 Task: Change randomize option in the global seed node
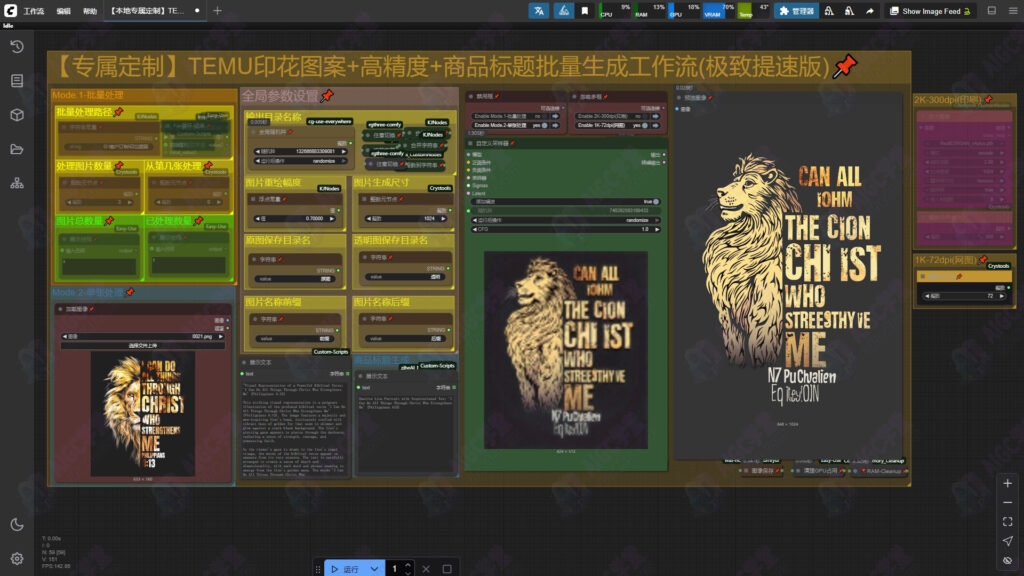(302, 161)
